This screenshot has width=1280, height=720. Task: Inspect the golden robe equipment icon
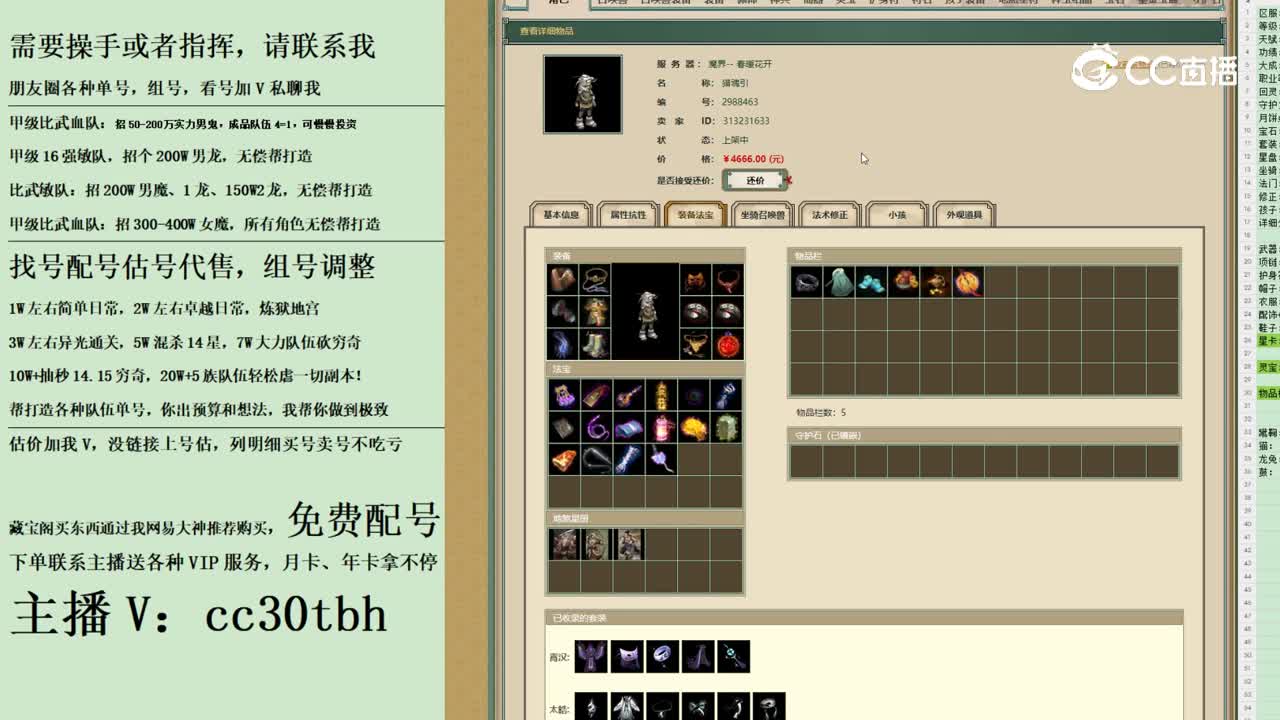[x=596, y=311]
